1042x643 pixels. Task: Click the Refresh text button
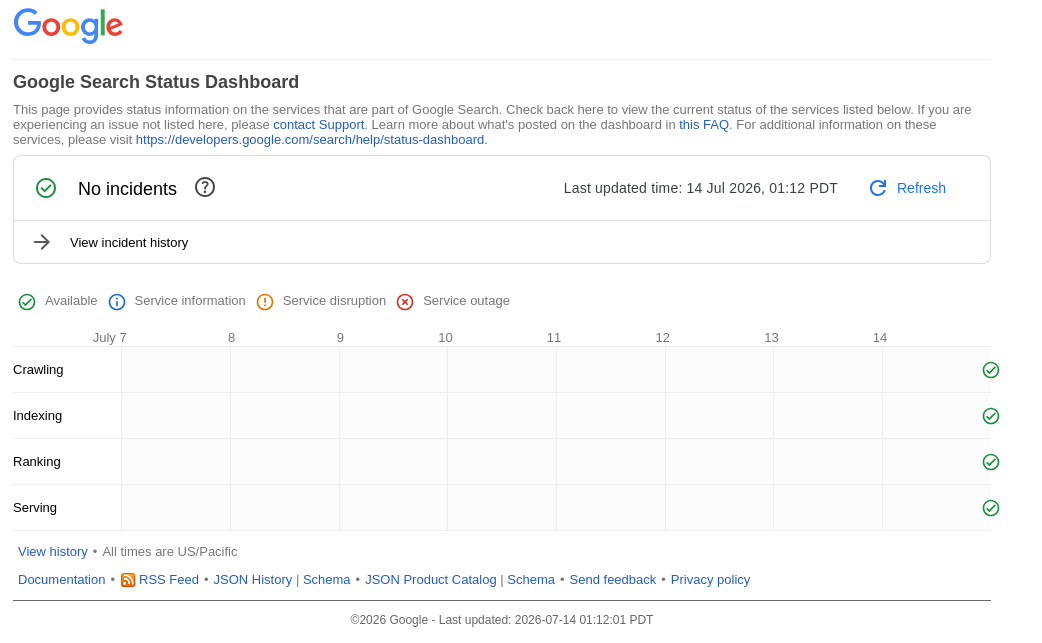click(x=921, y=188)
